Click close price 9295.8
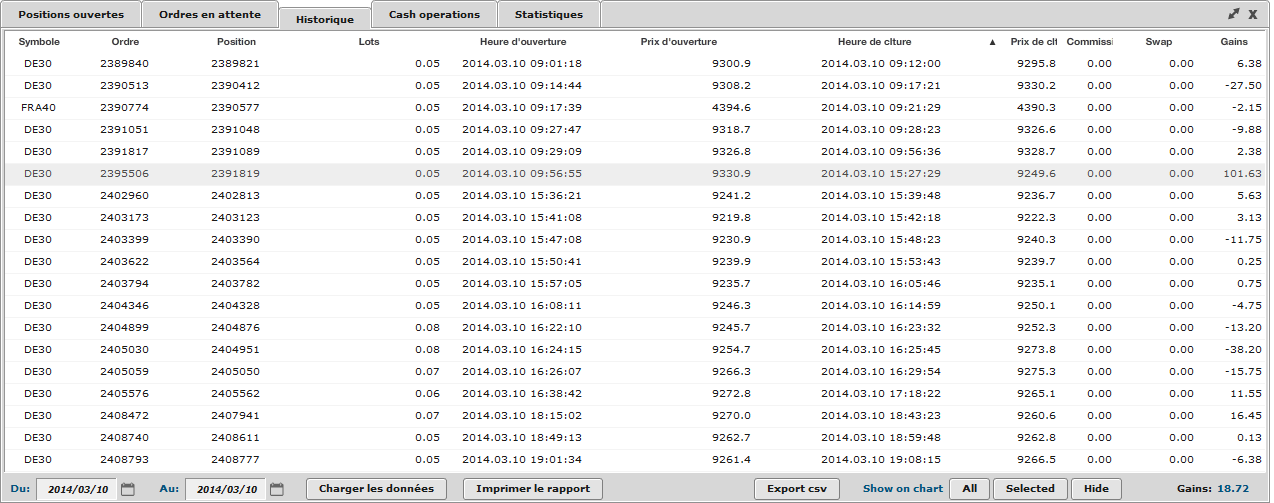This screenshot has width=1274, height=503. 1036,64
